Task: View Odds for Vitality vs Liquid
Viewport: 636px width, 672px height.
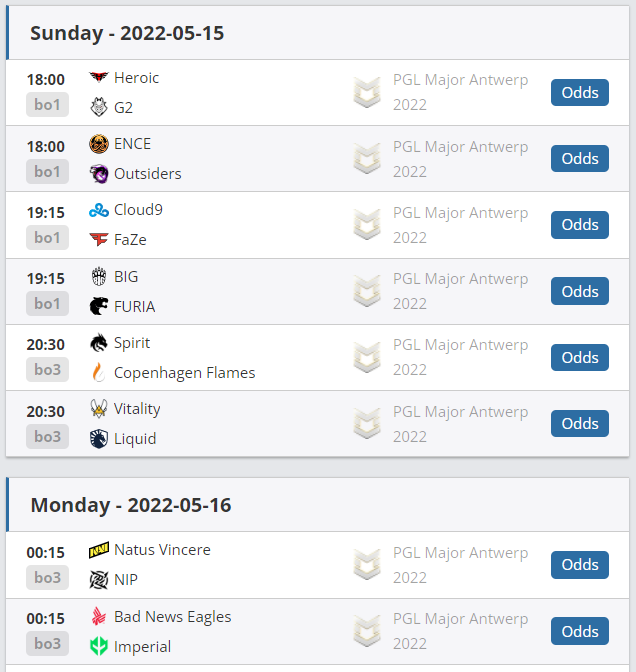Action: coord(580,424)
